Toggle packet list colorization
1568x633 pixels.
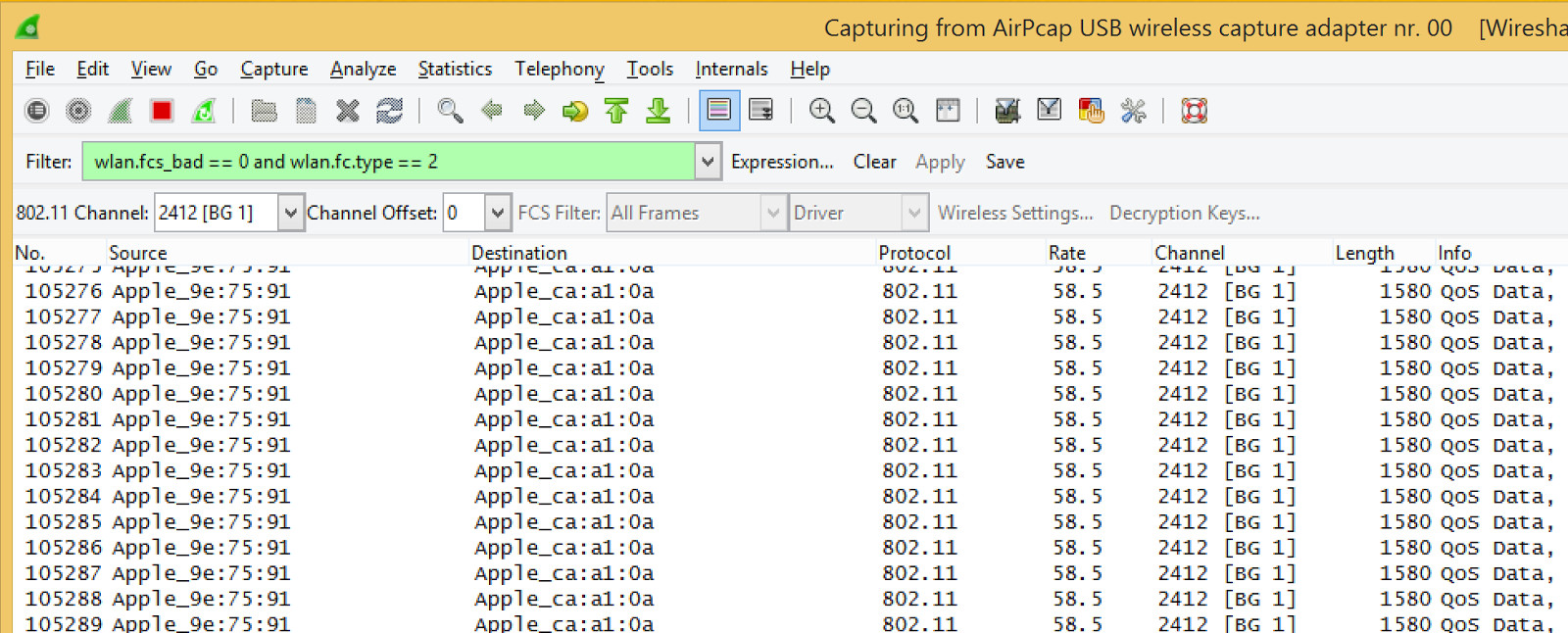tap(719, 111)
